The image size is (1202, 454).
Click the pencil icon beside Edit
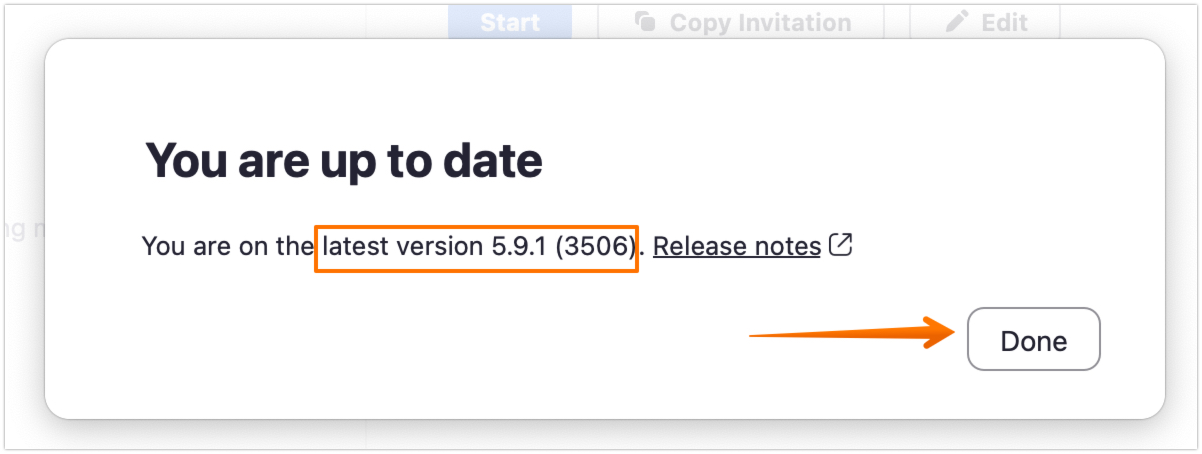pos(957,22)
